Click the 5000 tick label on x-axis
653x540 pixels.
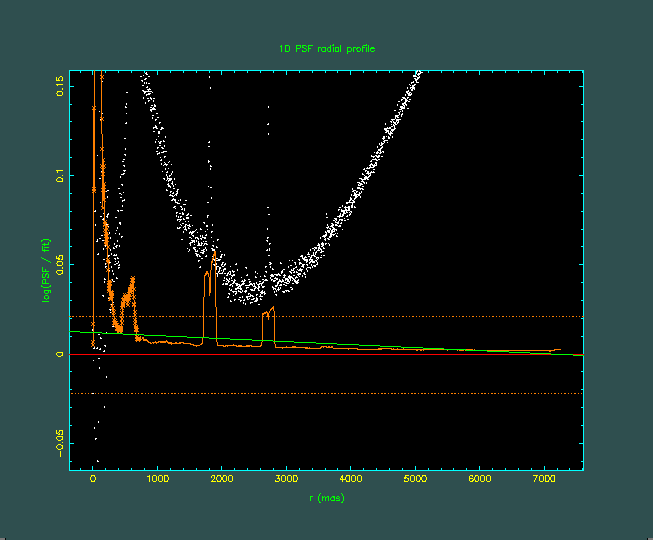point(415,481)
